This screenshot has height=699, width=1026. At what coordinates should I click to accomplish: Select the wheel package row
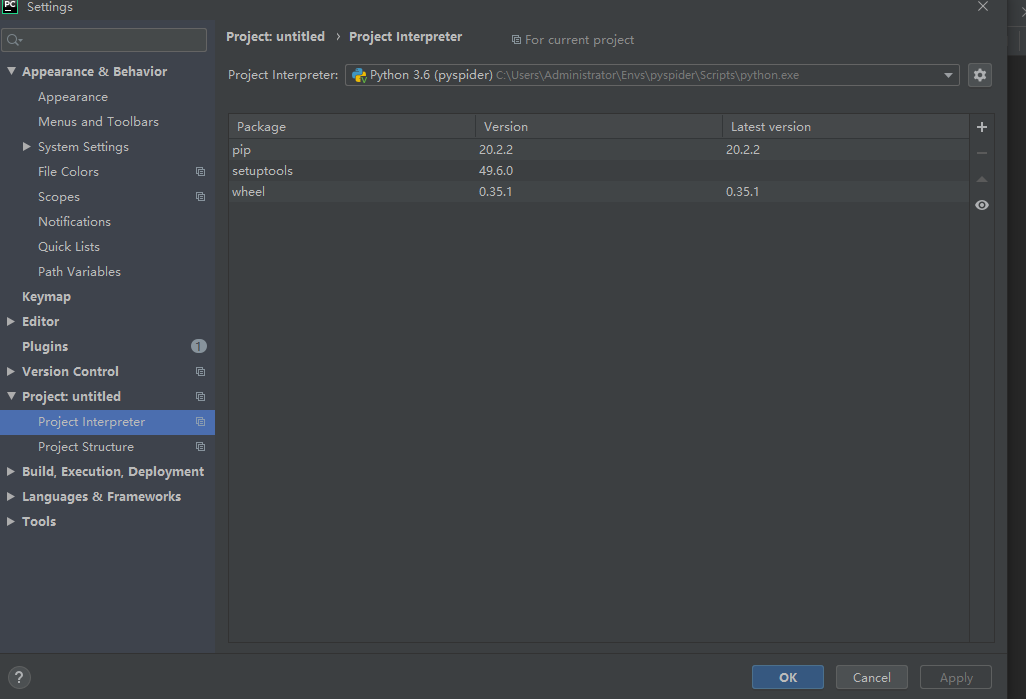pyautogui.click(x=599, y=192)
